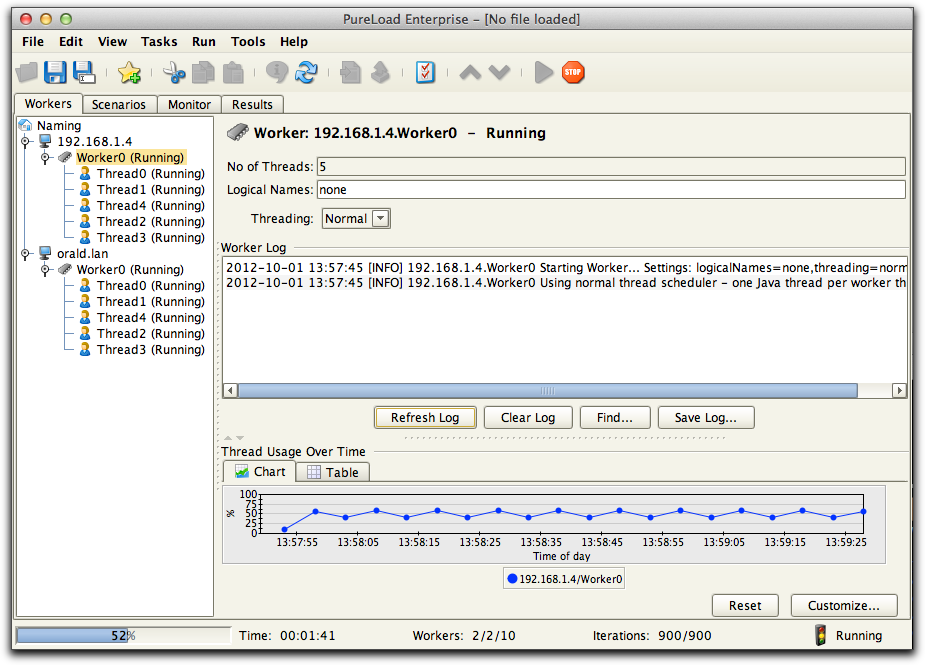925x665 pixels.
Task: Open the Edit menu
Action: coord(71,41)
